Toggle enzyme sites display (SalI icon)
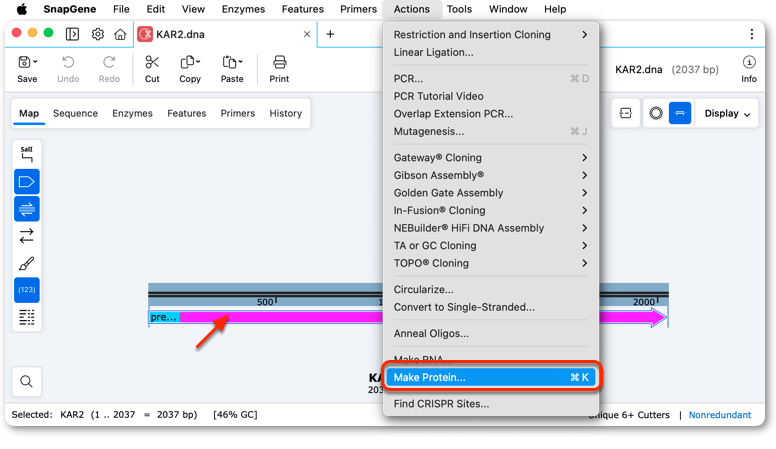Image resolution: width=776 pixels, height=449 pixels. pyautogui.click(x=27, y=154)
